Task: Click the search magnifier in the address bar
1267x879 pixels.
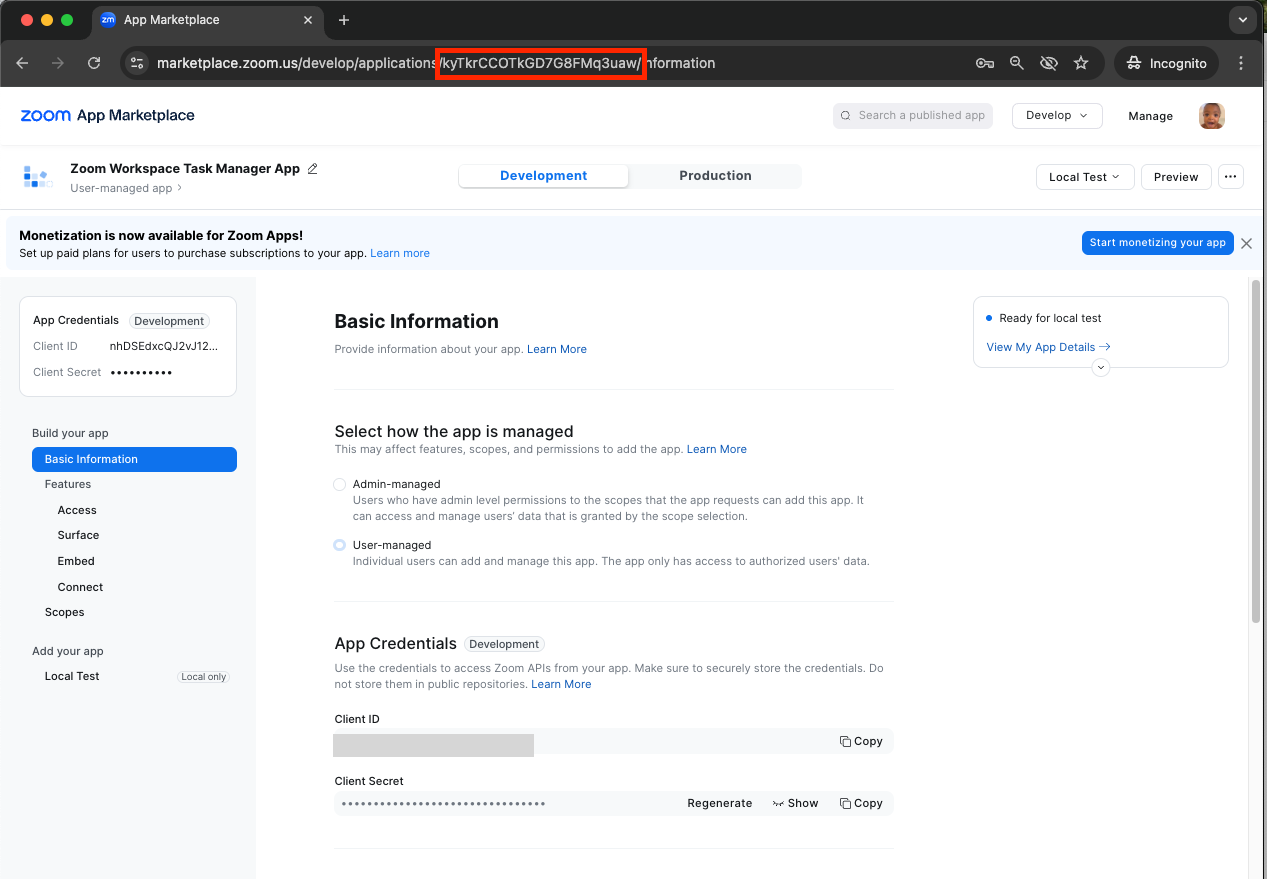Action: pyautogui.click(x=1016, y=62)
